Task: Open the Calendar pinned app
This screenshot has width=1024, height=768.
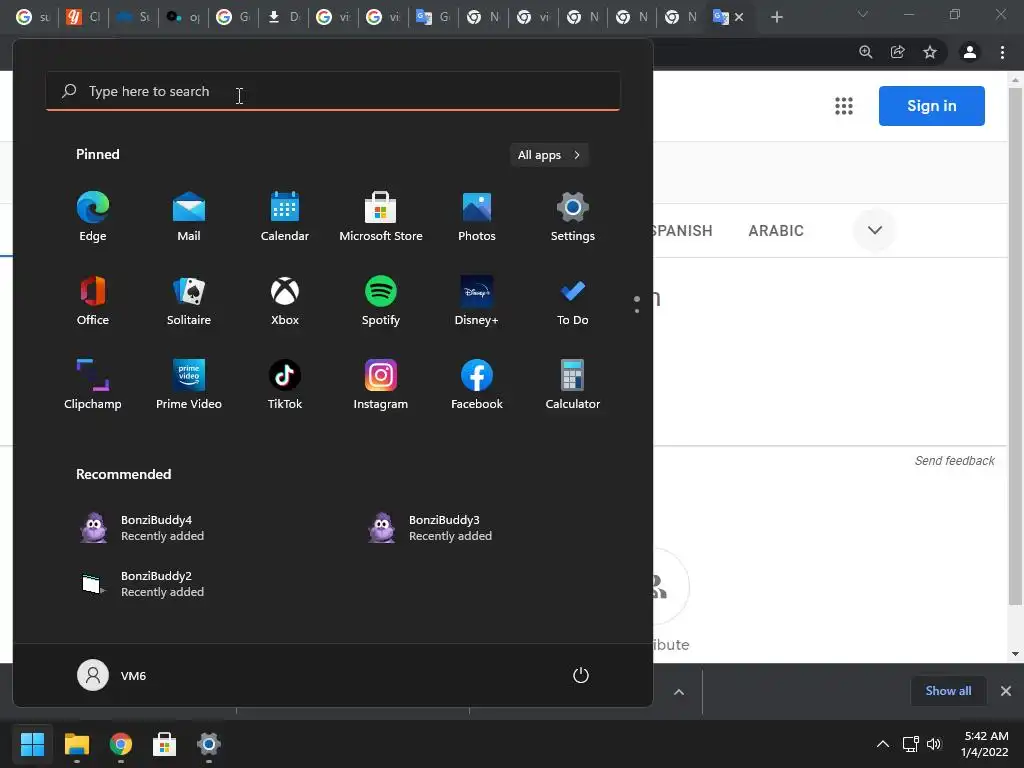Action: click(x=285, y=217)
